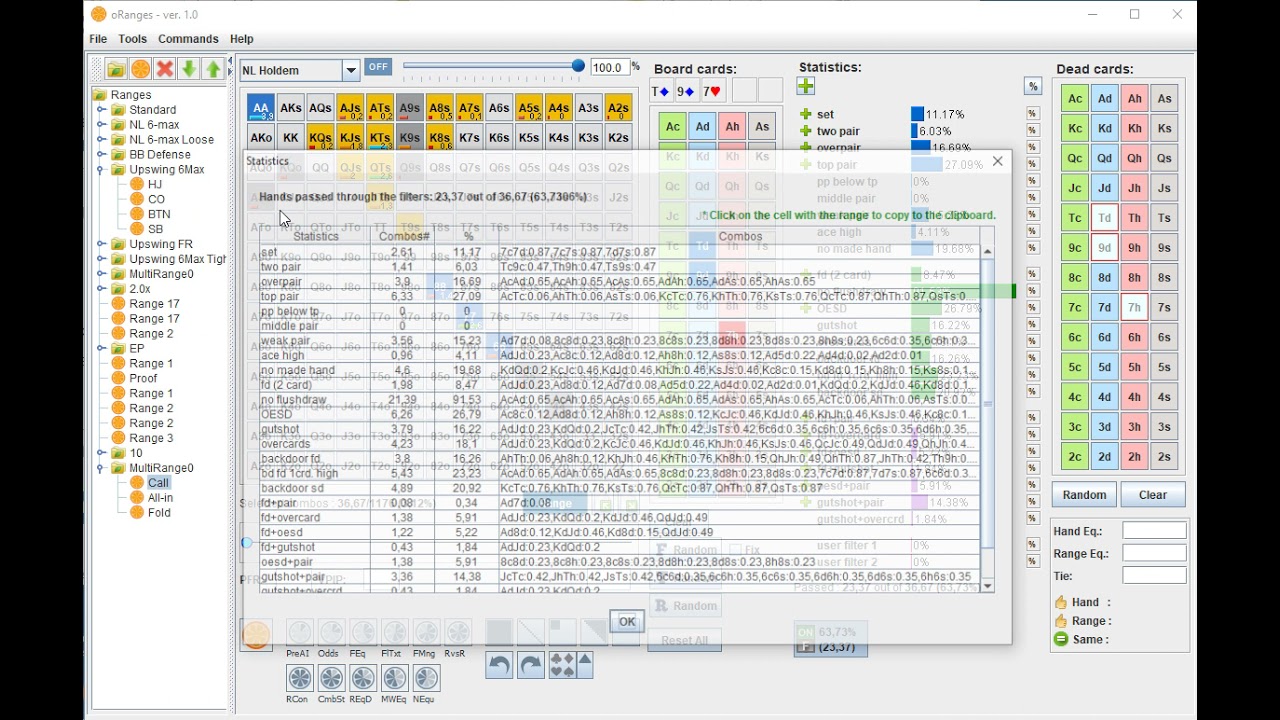Click the Range Eq. input field
The image size is (1280, 720).
[1154, 553]
